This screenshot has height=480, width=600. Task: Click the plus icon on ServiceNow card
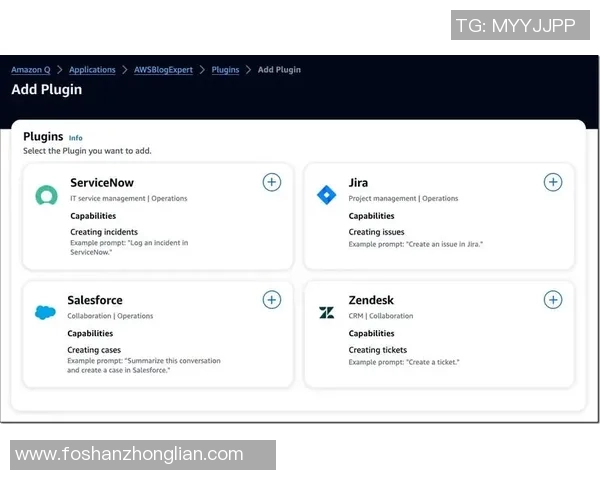272,182
